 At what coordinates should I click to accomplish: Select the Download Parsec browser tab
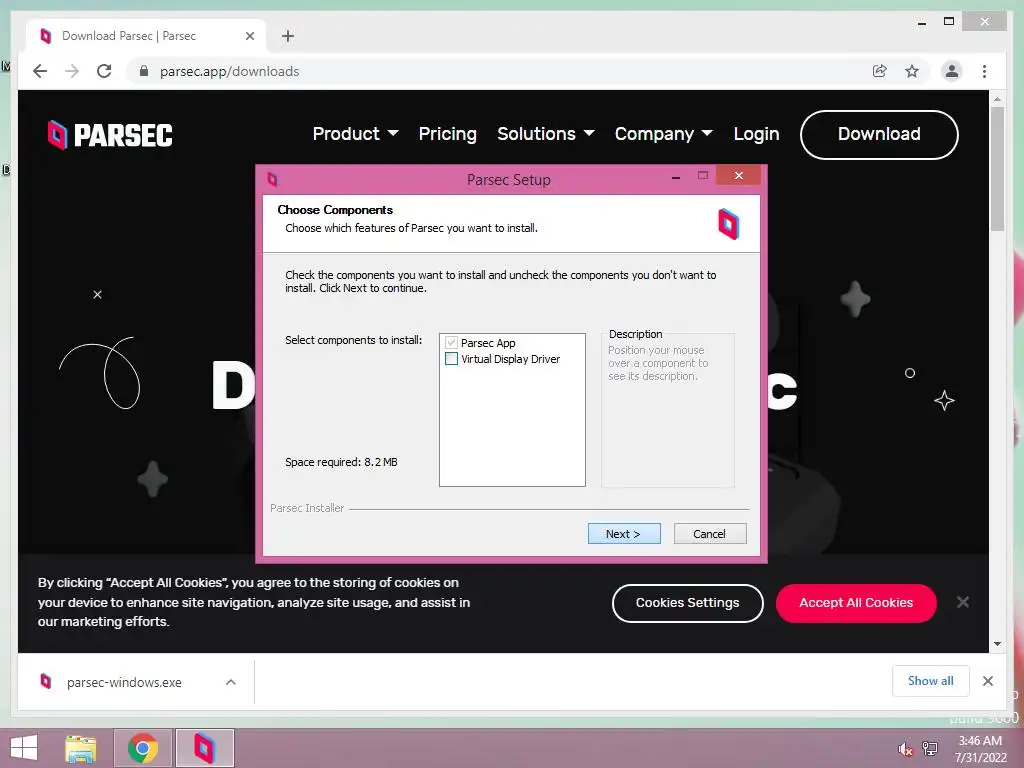coord(146,36)
